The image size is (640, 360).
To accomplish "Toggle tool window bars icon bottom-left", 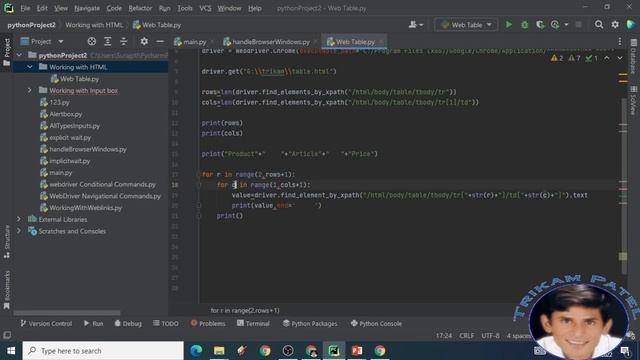I will pos(7,335).
